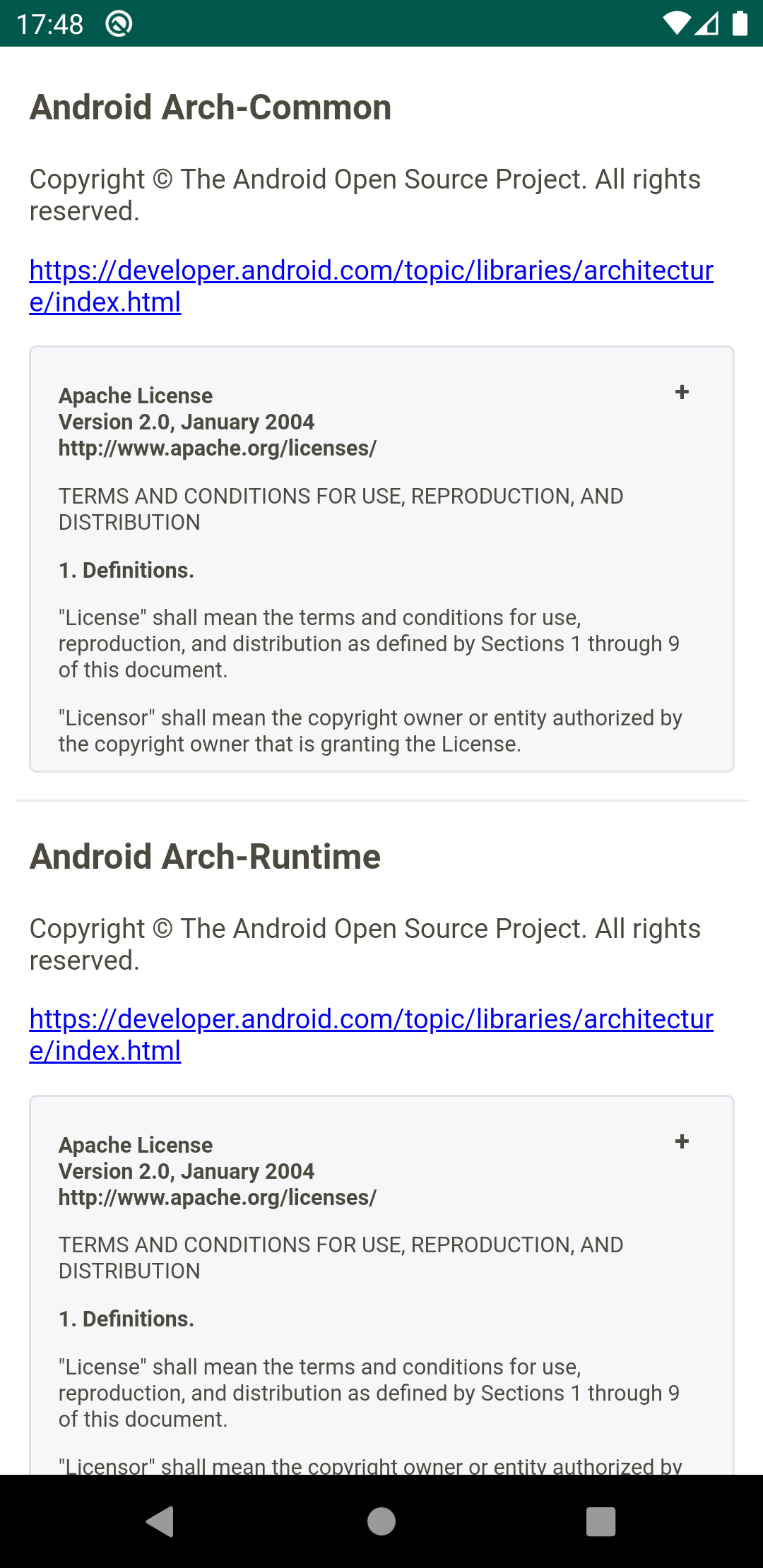This screenshot has width=763, height=1568.
Task: Tap the Android back navigation triangle
Action: click(x=160, y=1521)
